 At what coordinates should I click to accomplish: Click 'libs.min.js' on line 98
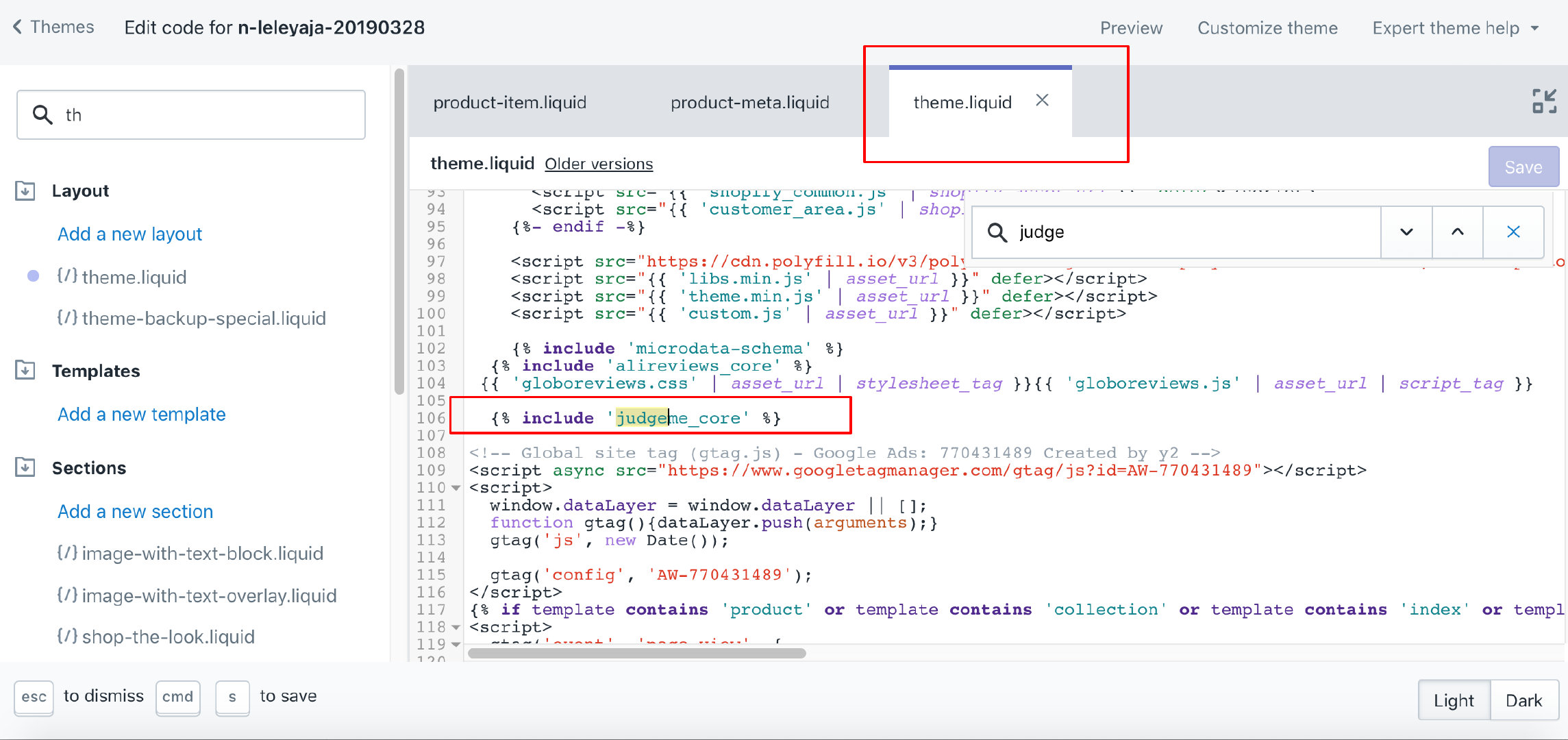coord(745,279)
